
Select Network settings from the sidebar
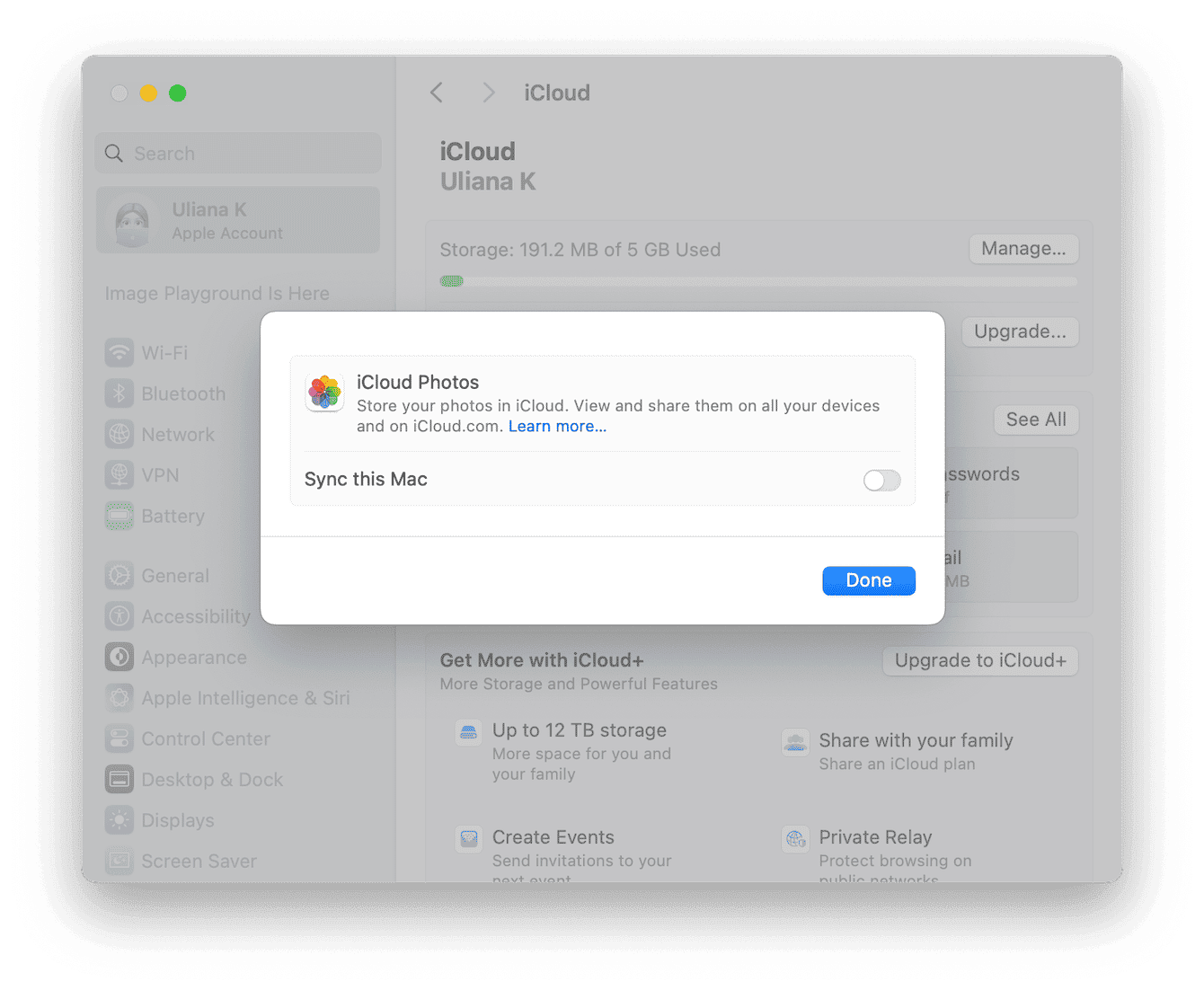pyautogui.click(x=177, y=434)
